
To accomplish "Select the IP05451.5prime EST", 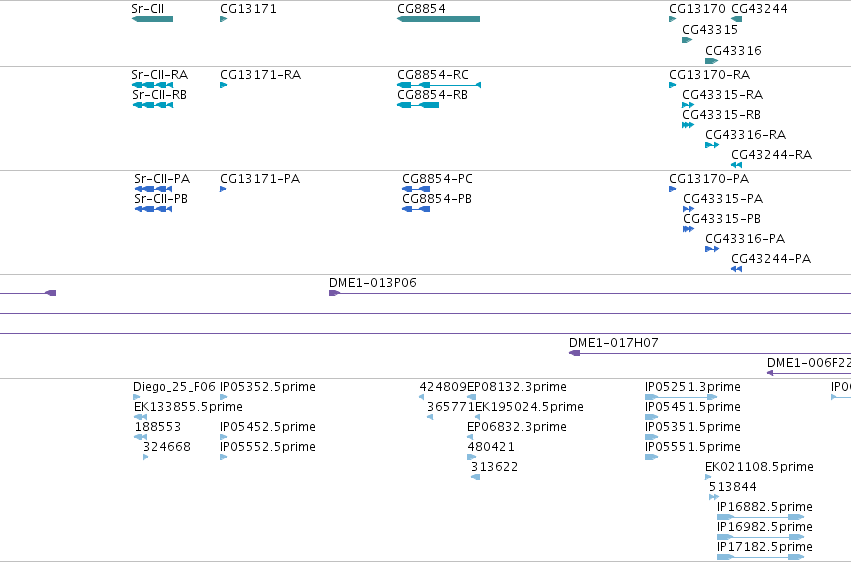I will [651, 417].
